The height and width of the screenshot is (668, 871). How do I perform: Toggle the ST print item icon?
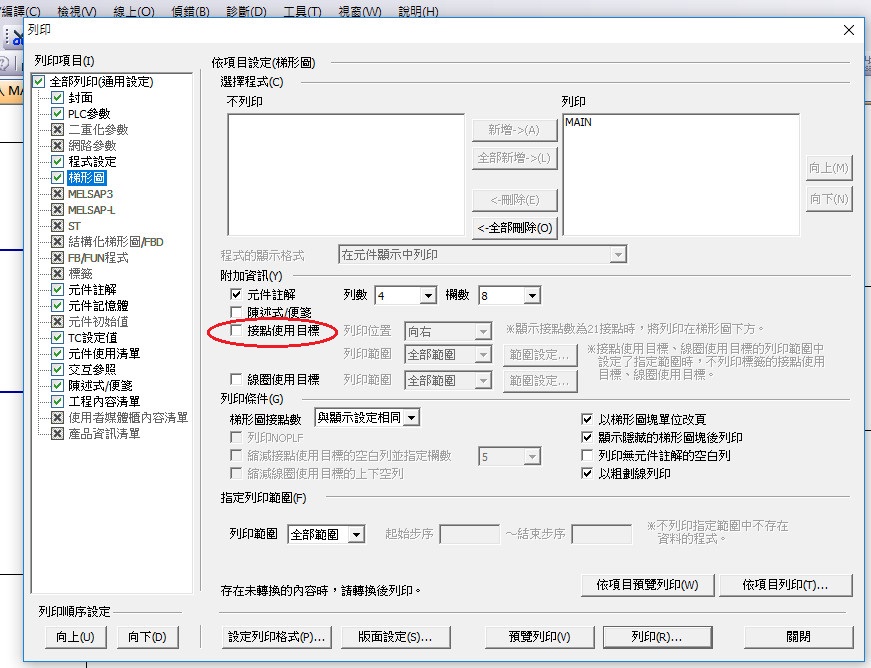tap(57, 226)
